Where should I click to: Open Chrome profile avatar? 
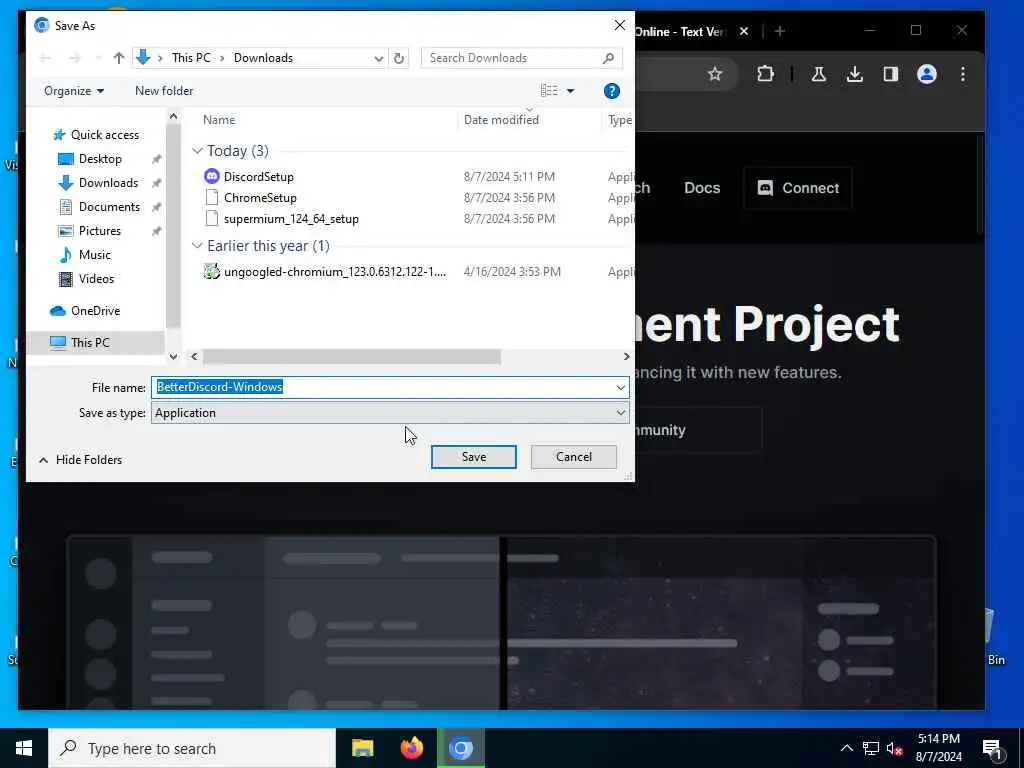click(x=926, y=74)
